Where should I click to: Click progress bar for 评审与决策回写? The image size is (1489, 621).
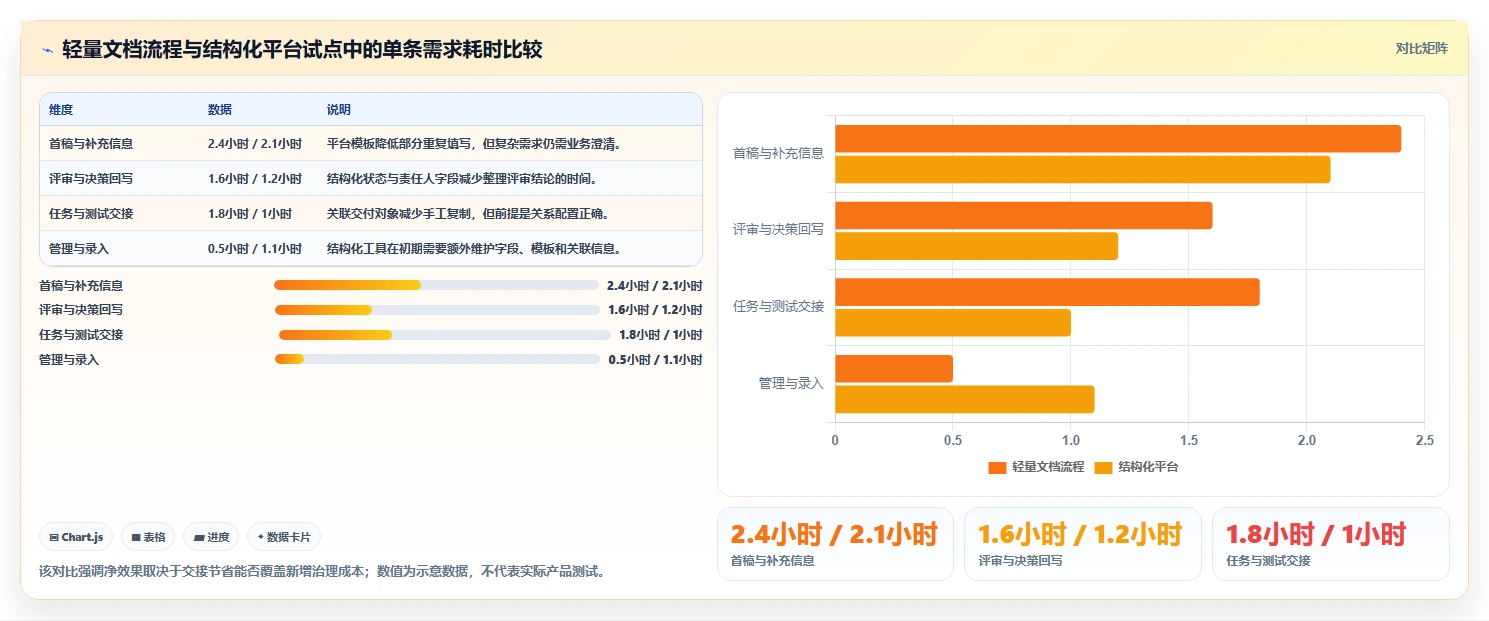[x=437, y=310]
